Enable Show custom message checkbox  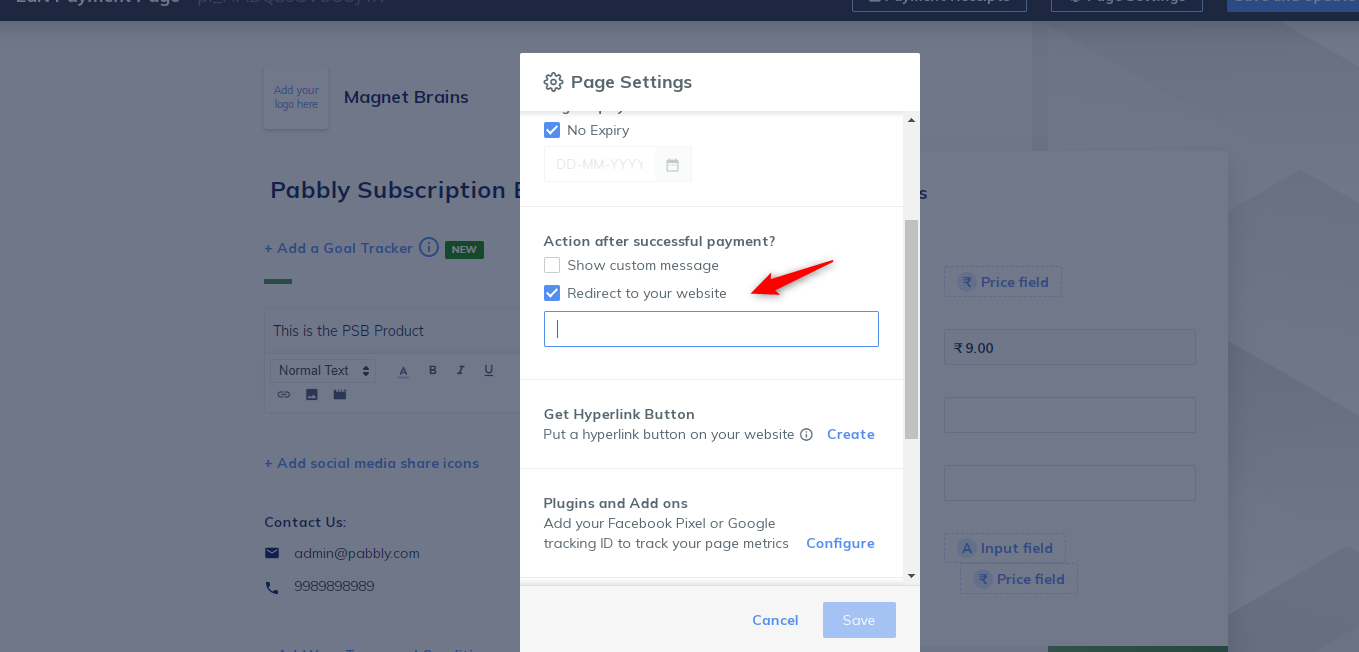click(552, 265)
